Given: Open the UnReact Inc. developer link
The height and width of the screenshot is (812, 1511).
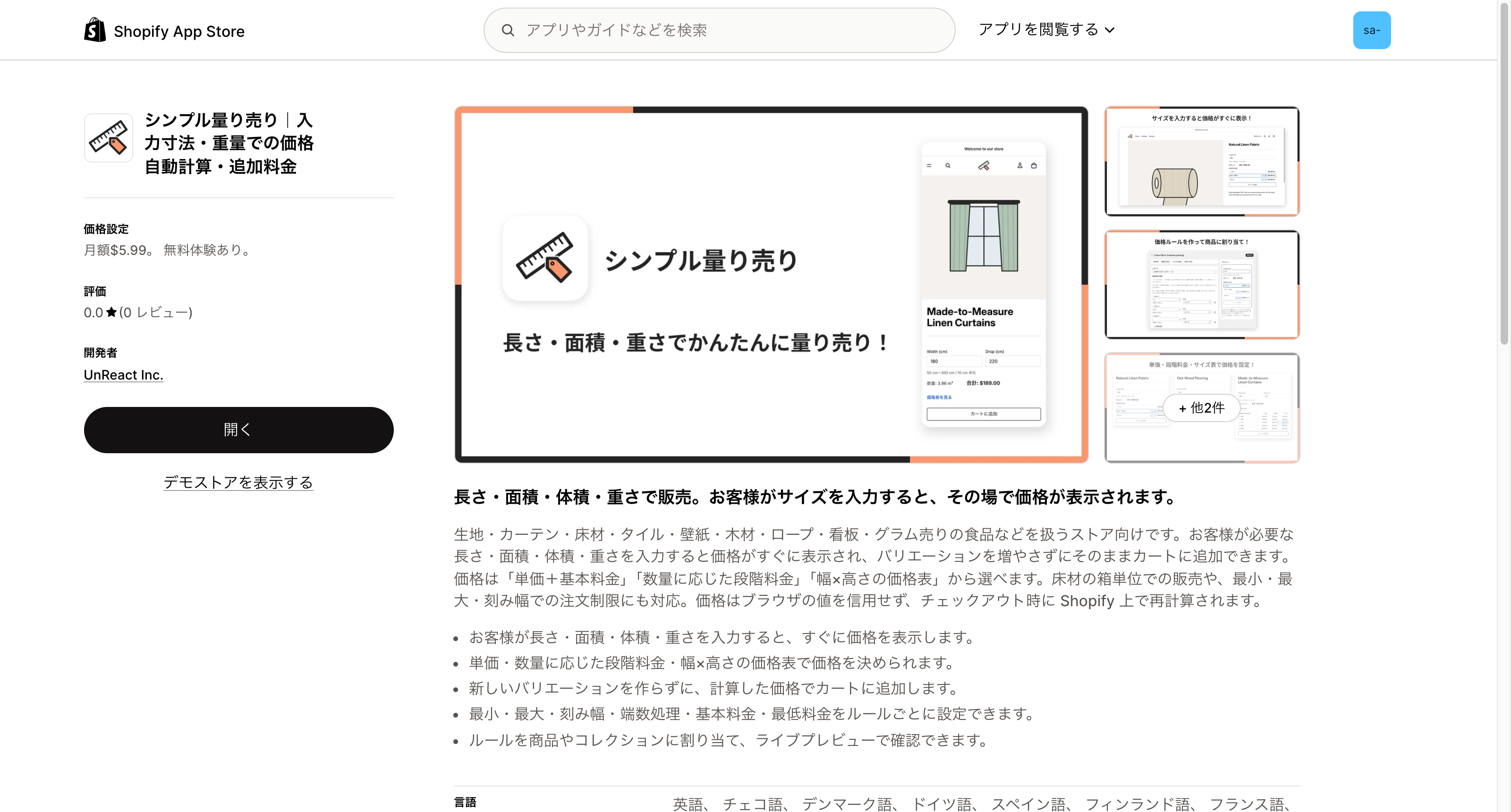Looking at the screenshot, I should coord(123,375).
